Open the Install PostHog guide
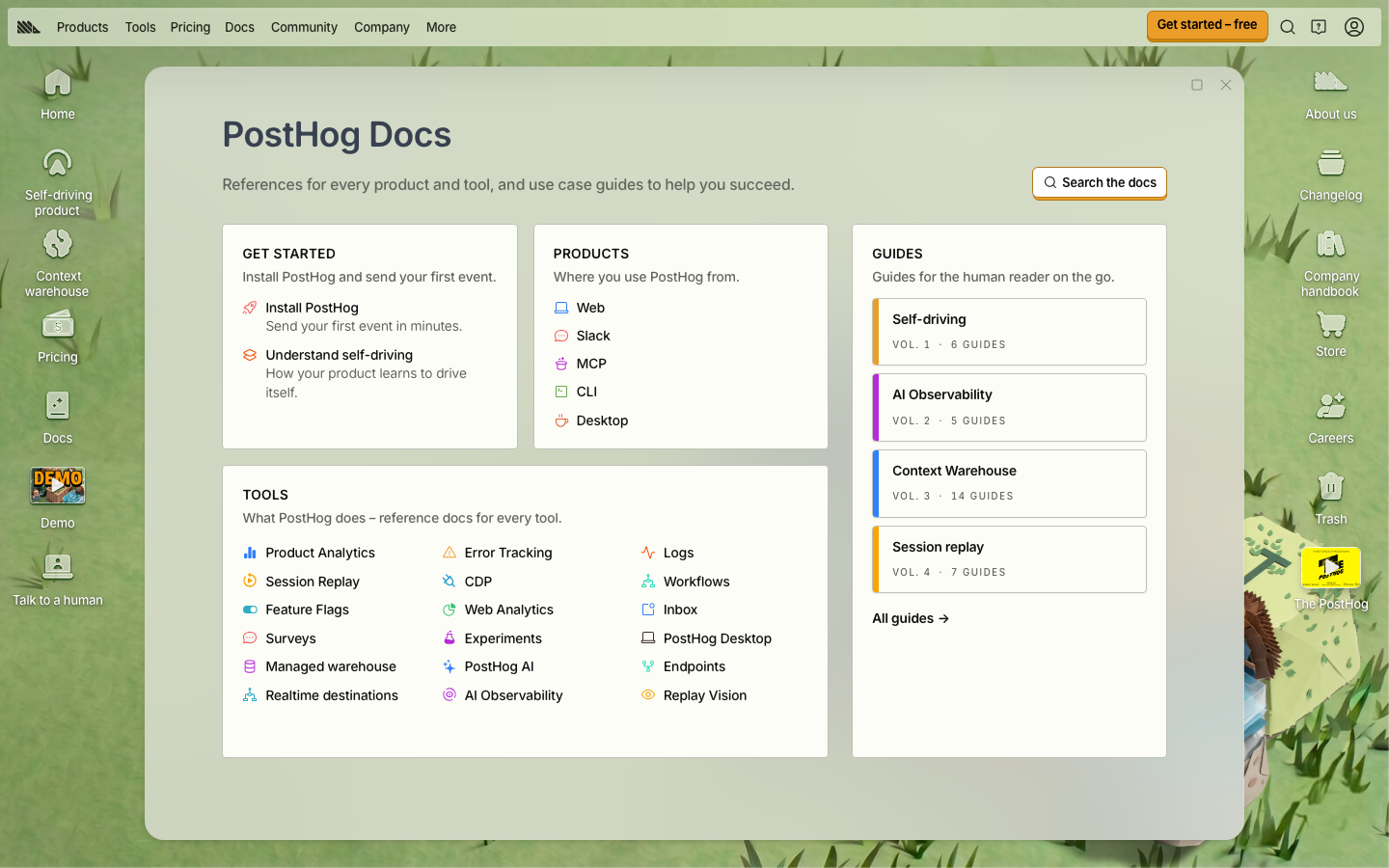 tap(313, 308)
